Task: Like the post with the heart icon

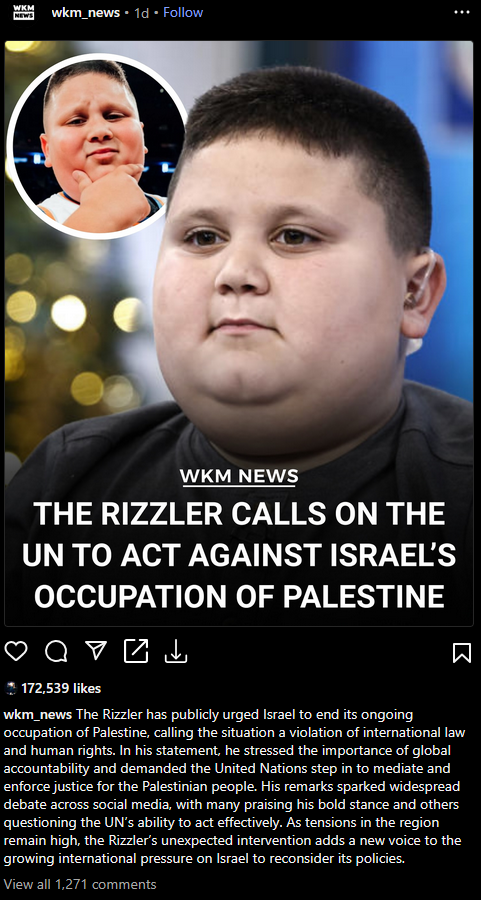Action: point(16,651)
